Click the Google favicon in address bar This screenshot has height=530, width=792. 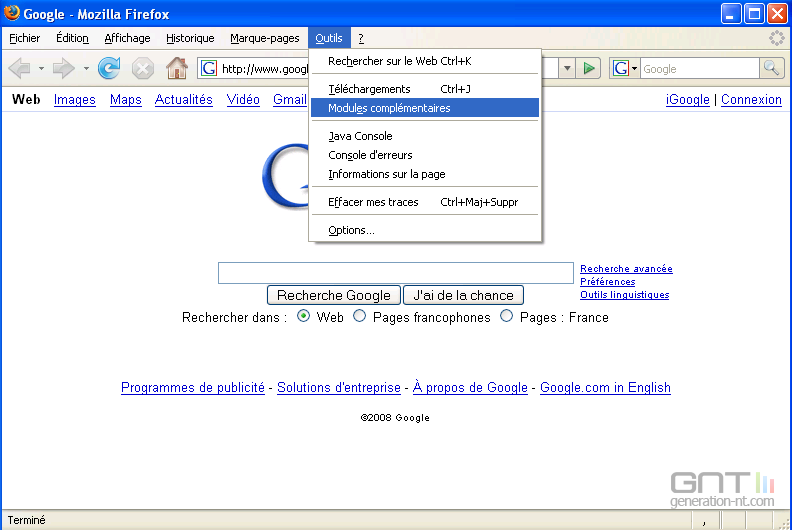point(209,68)
